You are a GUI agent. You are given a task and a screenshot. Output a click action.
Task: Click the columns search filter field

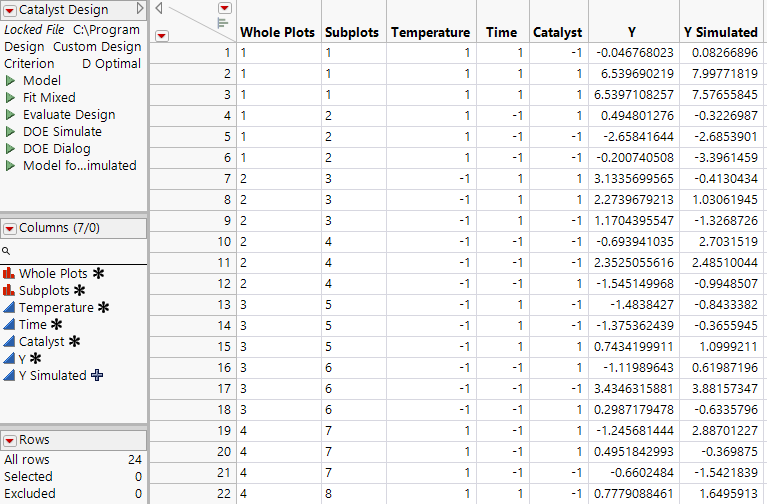tap(75, 251)
